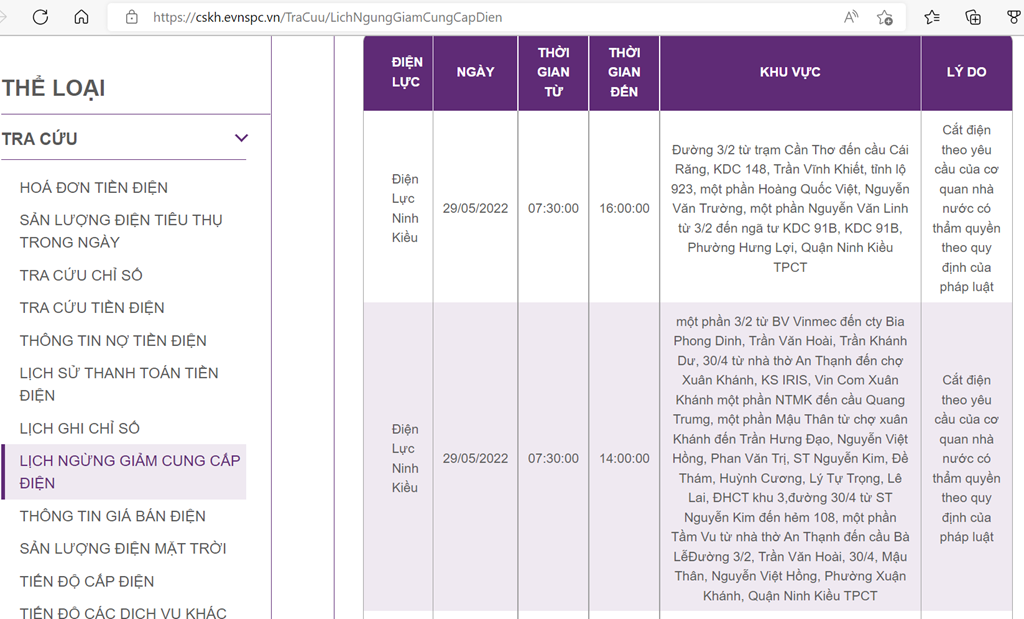The image size is (1024, 619).
Task: Collapse the TRA CỨU section chevron
Action: click(242, 138)
